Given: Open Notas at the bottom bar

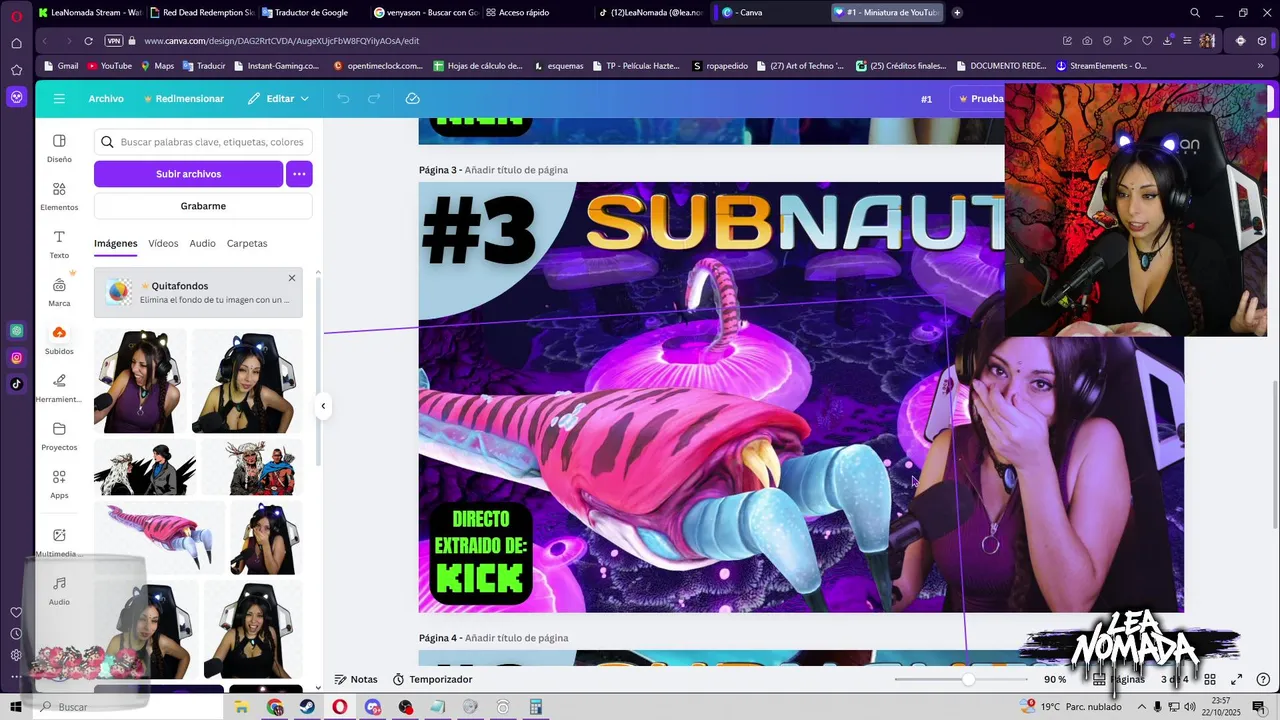Looking at the screenshot, I should (356, 679).
